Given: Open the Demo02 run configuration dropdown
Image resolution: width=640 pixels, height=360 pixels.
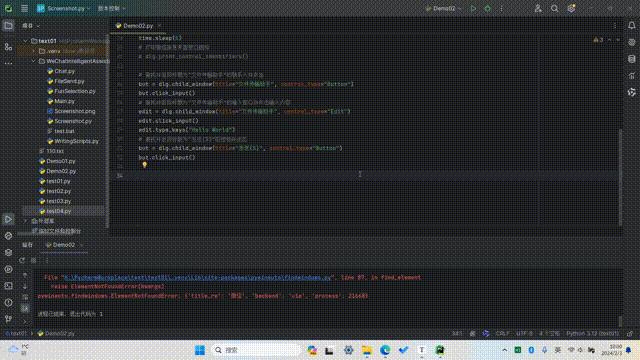Looking at the screenshot, I should [444, 8].
